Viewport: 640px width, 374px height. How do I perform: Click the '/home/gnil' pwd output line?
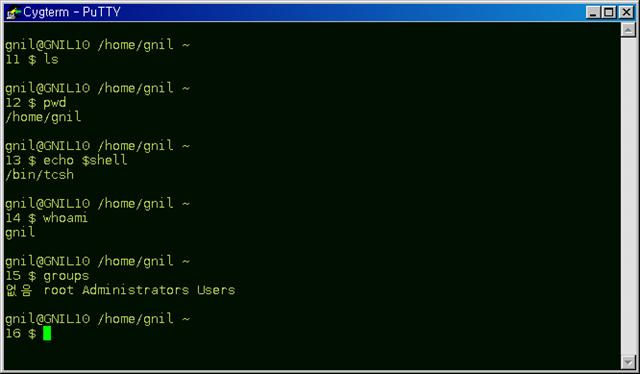tap(43, 117)
